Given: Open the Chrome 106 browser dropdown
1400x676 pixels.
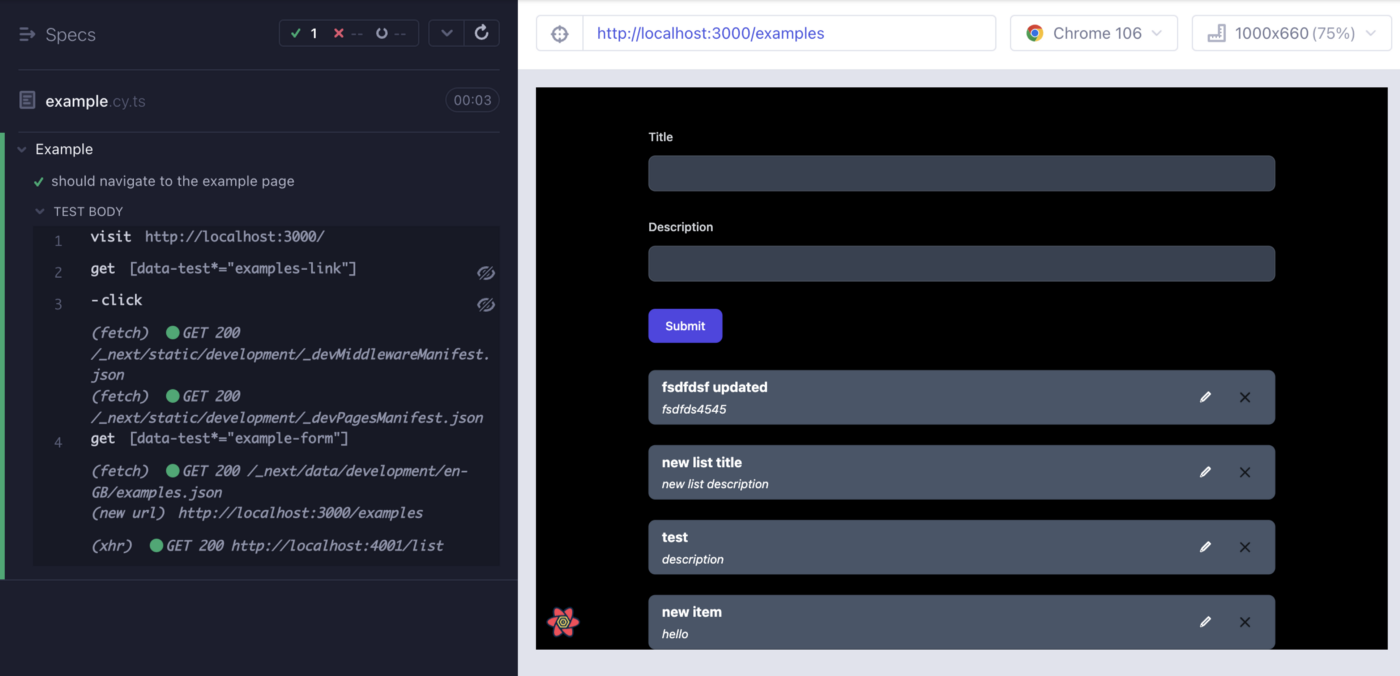Looking at the screenshot, I should pos(1094,33).
